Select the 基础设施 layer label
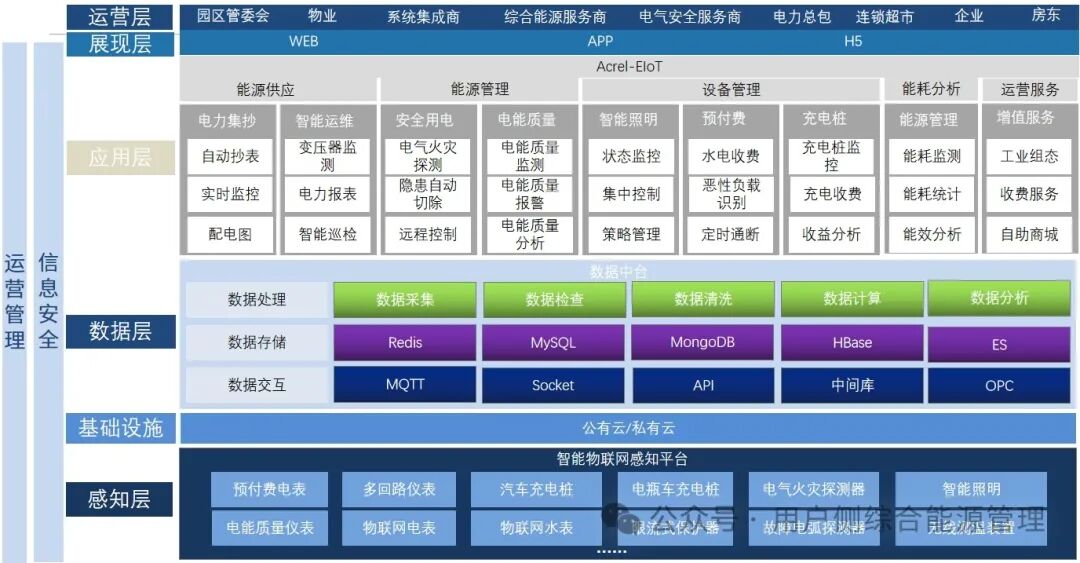The image size is (1080, 563). point(120,428)
